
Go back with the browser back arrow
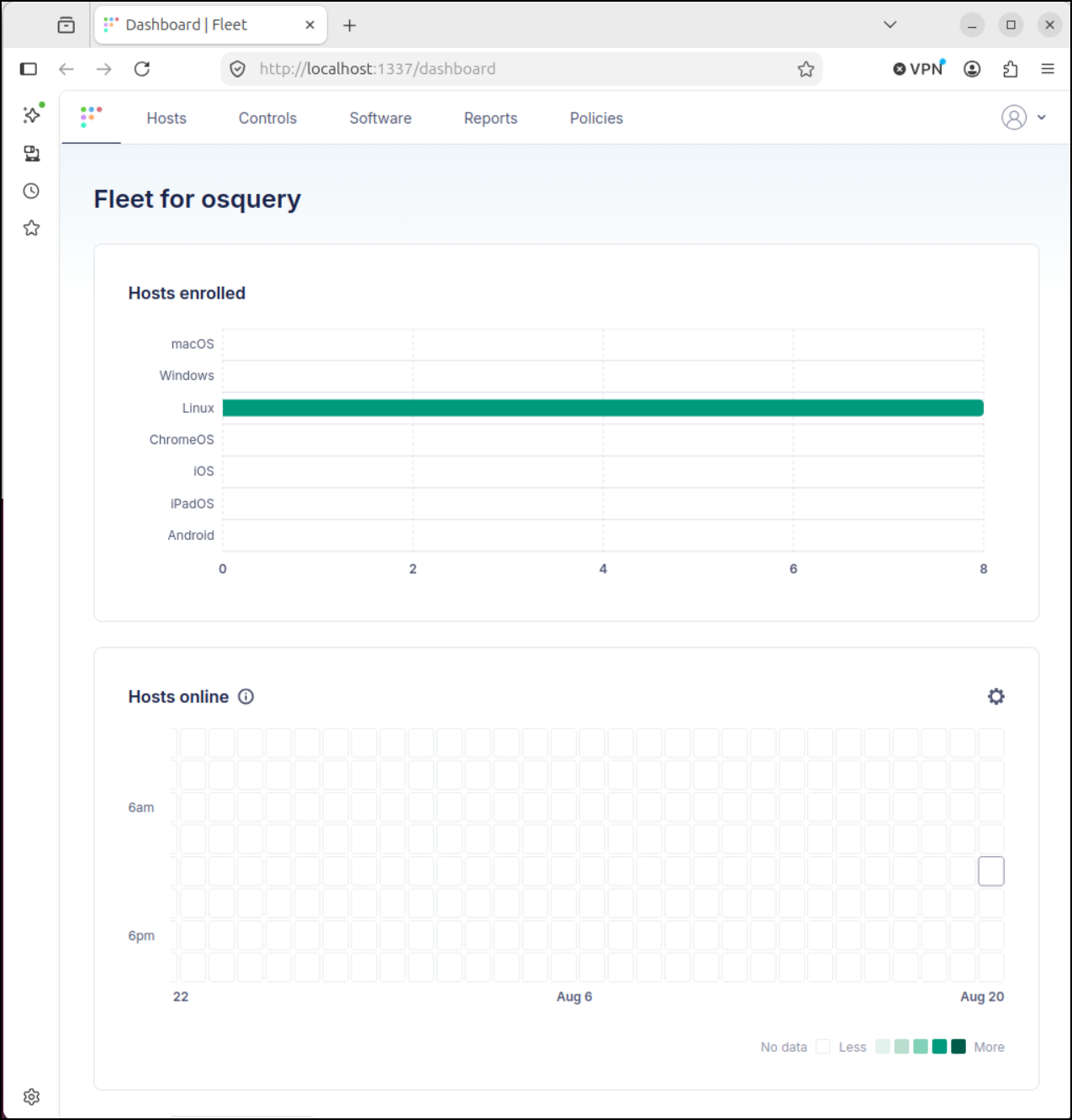coord(66,69)
